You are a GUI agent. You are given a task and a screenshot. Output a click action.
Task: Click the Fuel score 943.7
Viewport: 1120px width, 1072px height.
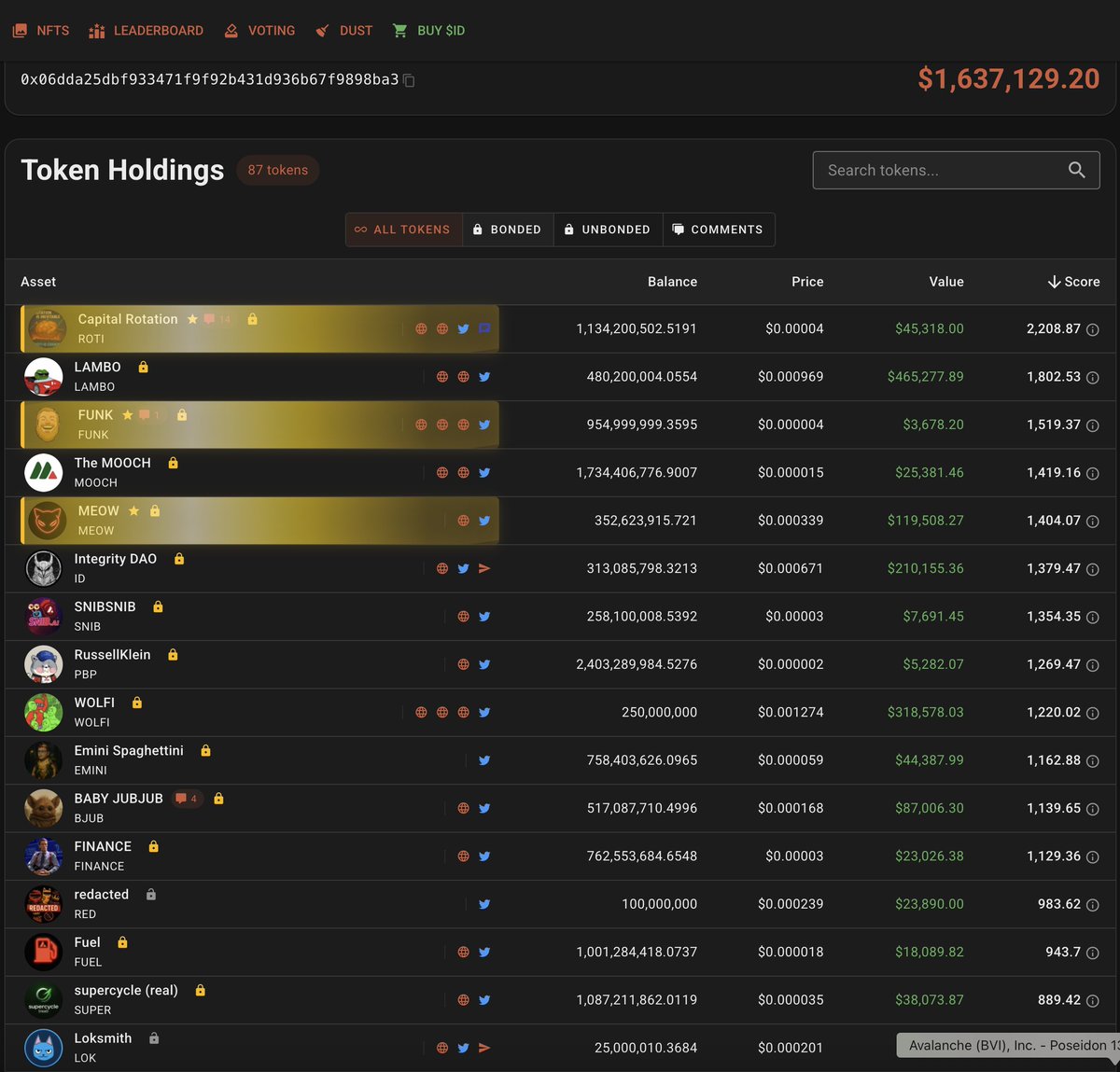coord(1063,952)
